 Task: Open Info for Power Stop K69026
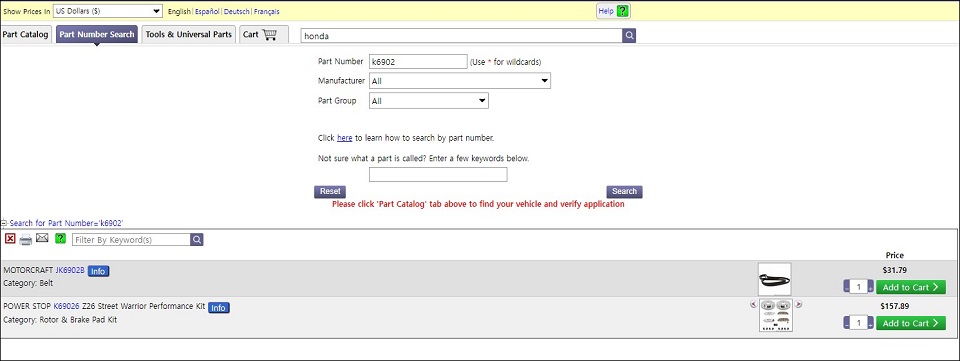[219, 308]
